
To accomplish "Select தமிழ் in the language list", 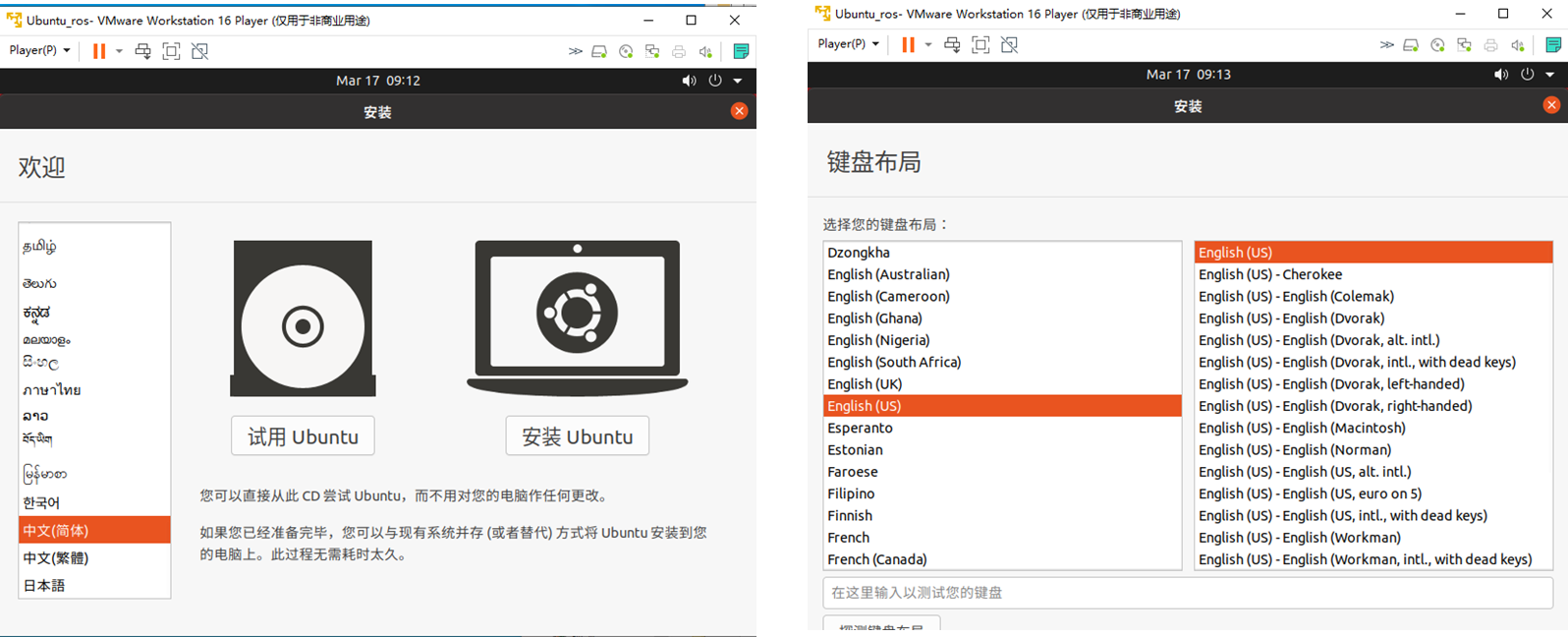I will coord(94,246).
